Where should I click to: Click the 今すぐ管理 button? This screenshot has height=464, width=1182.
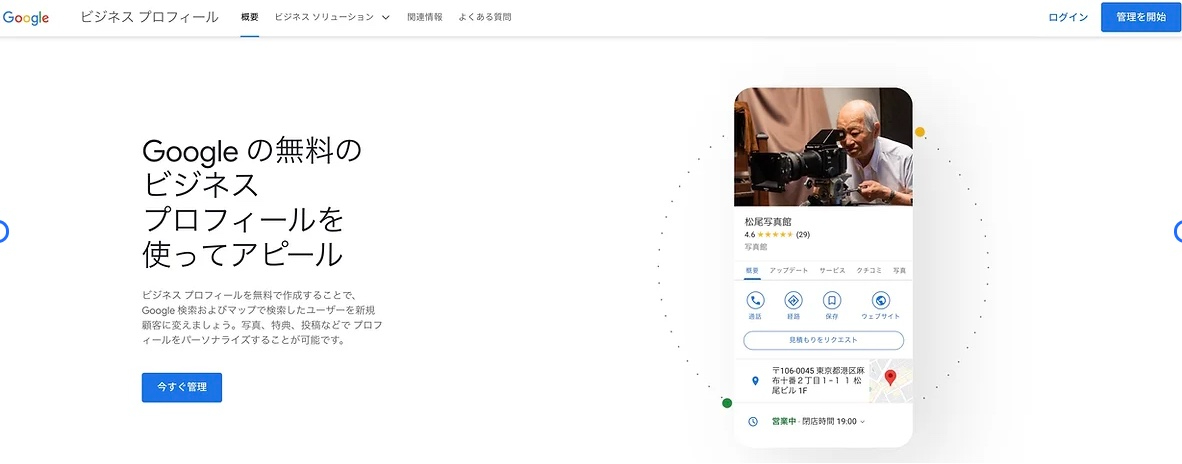click(182, 387)
